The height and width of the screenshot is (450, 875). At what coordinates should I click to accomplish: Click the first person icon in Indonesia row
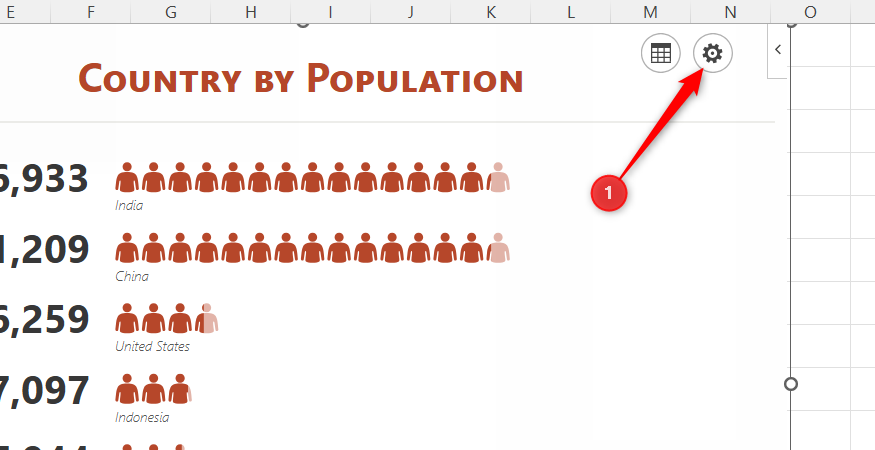(127, 389)
